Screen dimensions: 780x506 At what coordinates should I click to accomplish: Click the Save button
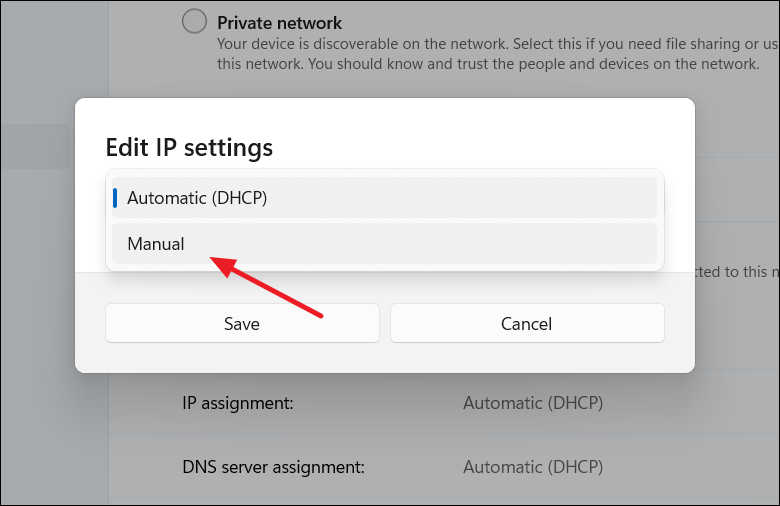click(x=242, y=323)
